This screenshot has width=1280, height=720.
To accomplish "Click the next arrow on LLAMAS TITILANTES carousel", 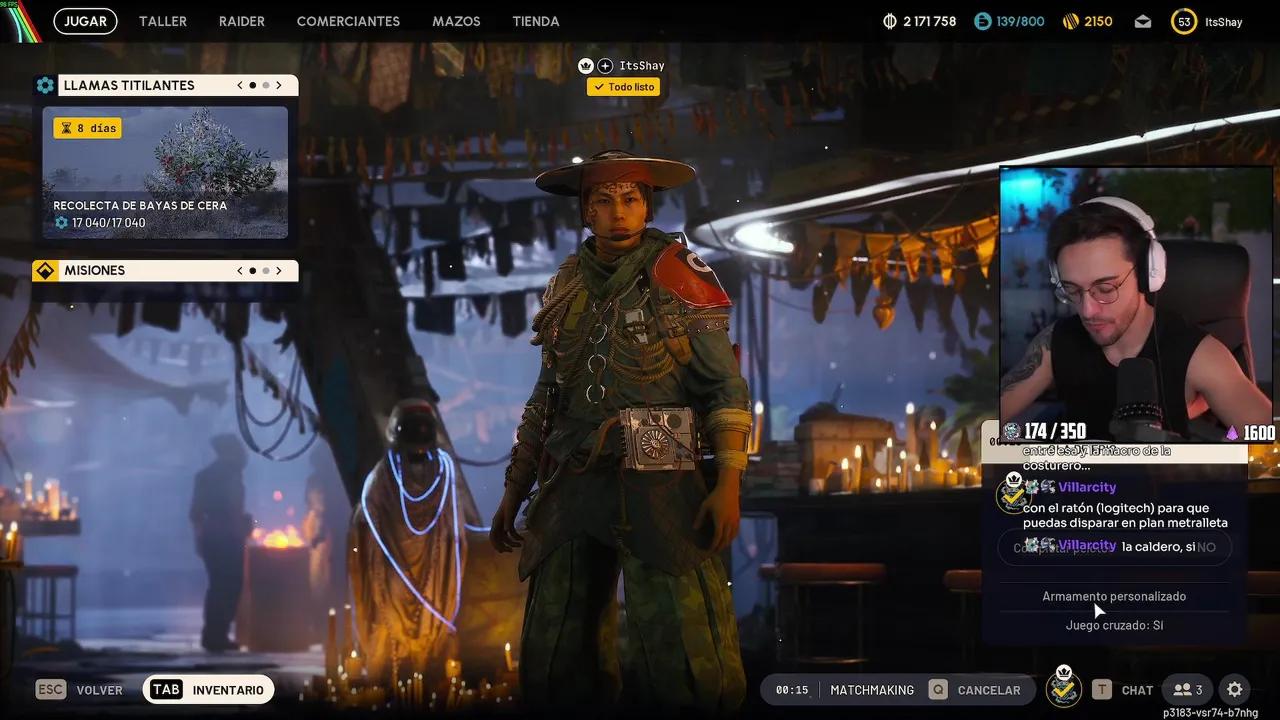I will pos(280,85).
